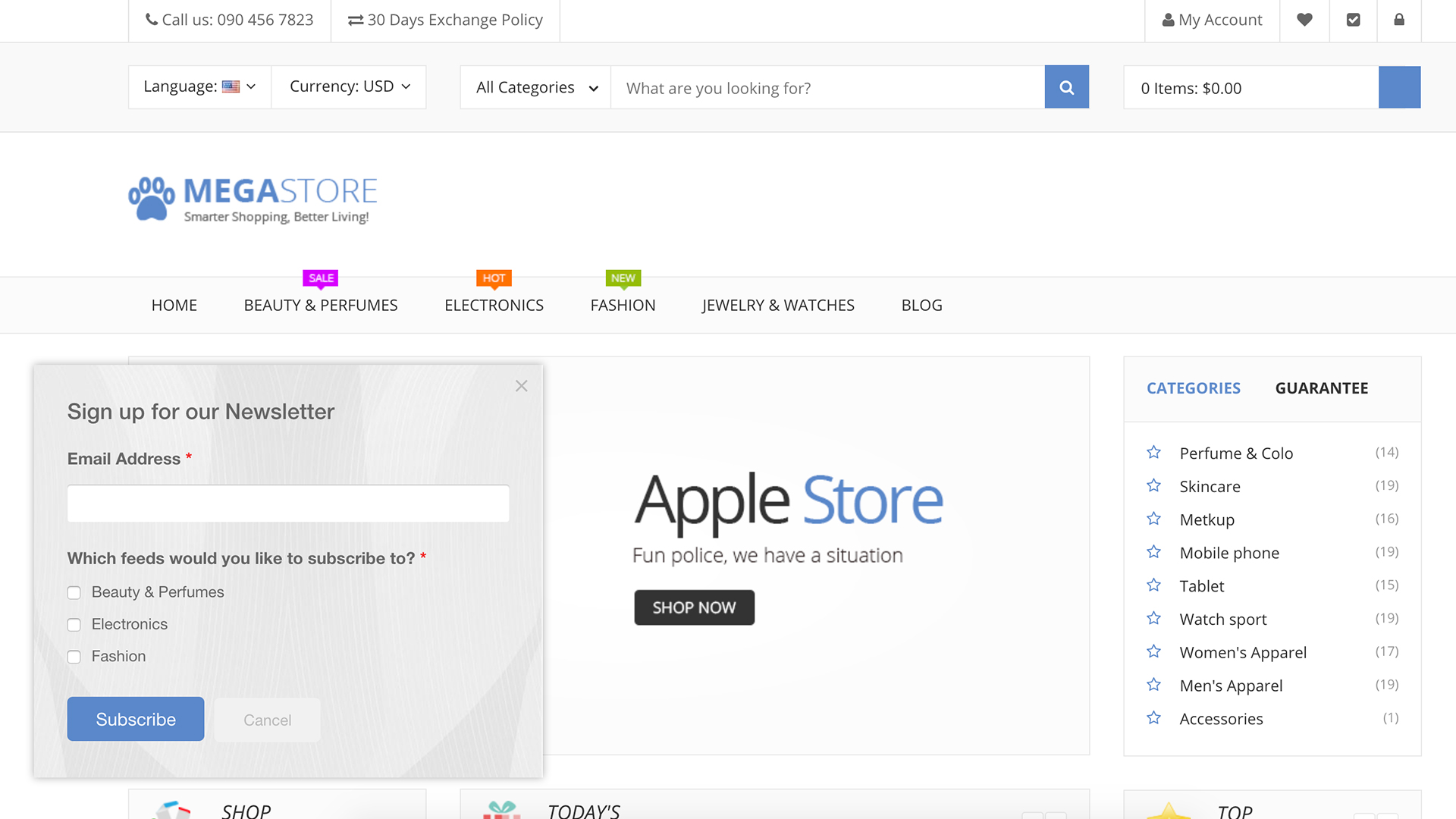The image size is (1456, 819).
Task: Open the JEWELRY & WATCHES menu
Action: point(778,306)
